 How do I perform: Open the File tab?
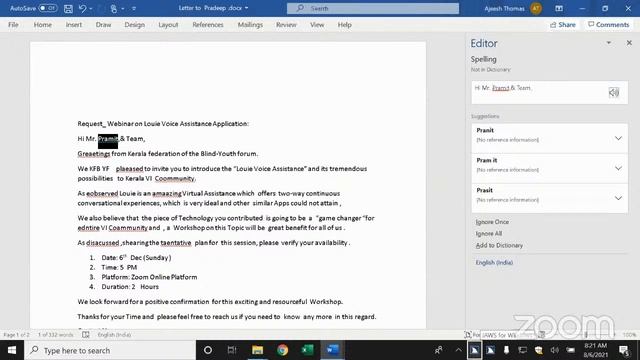pyautogui.click(x=13, y=25)
